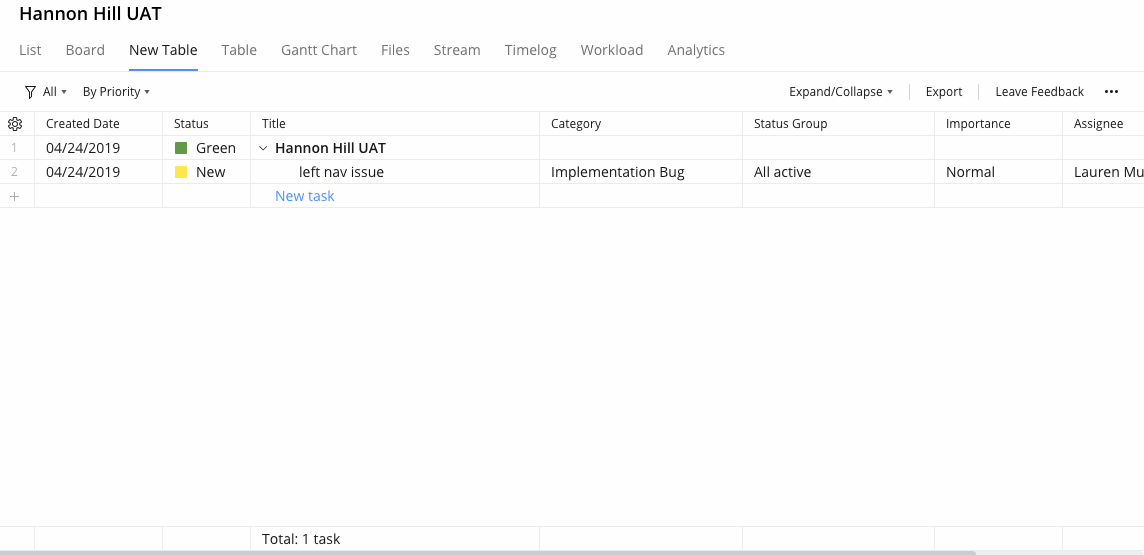Click the filter funnel icon
This screenshot has width=1144, height=555.
[x=30, y=92]
